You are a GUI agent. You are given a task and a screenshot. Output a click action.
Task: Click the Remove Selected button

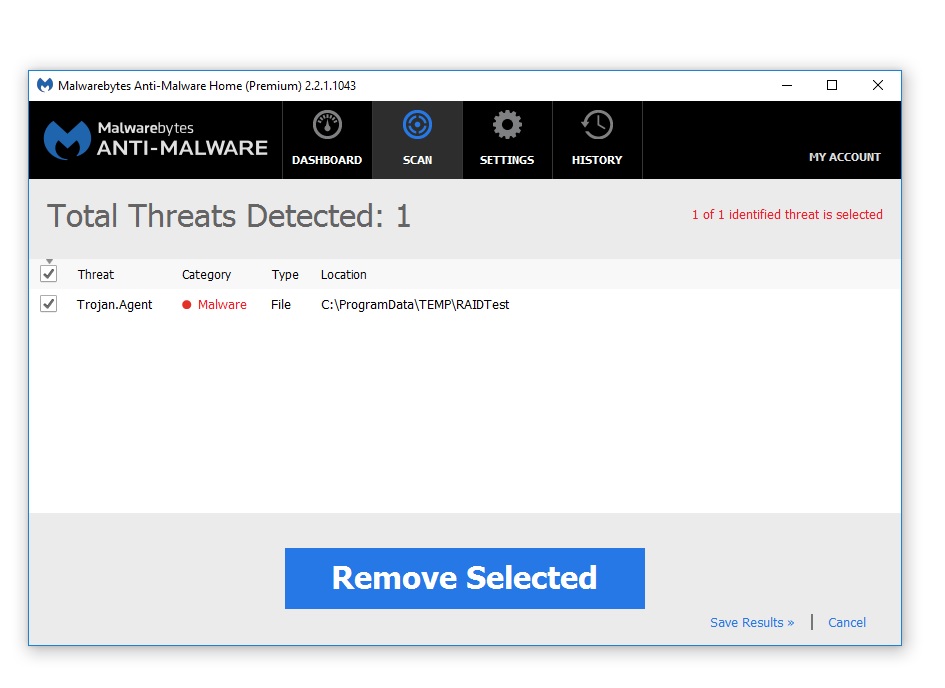(465, 578)
